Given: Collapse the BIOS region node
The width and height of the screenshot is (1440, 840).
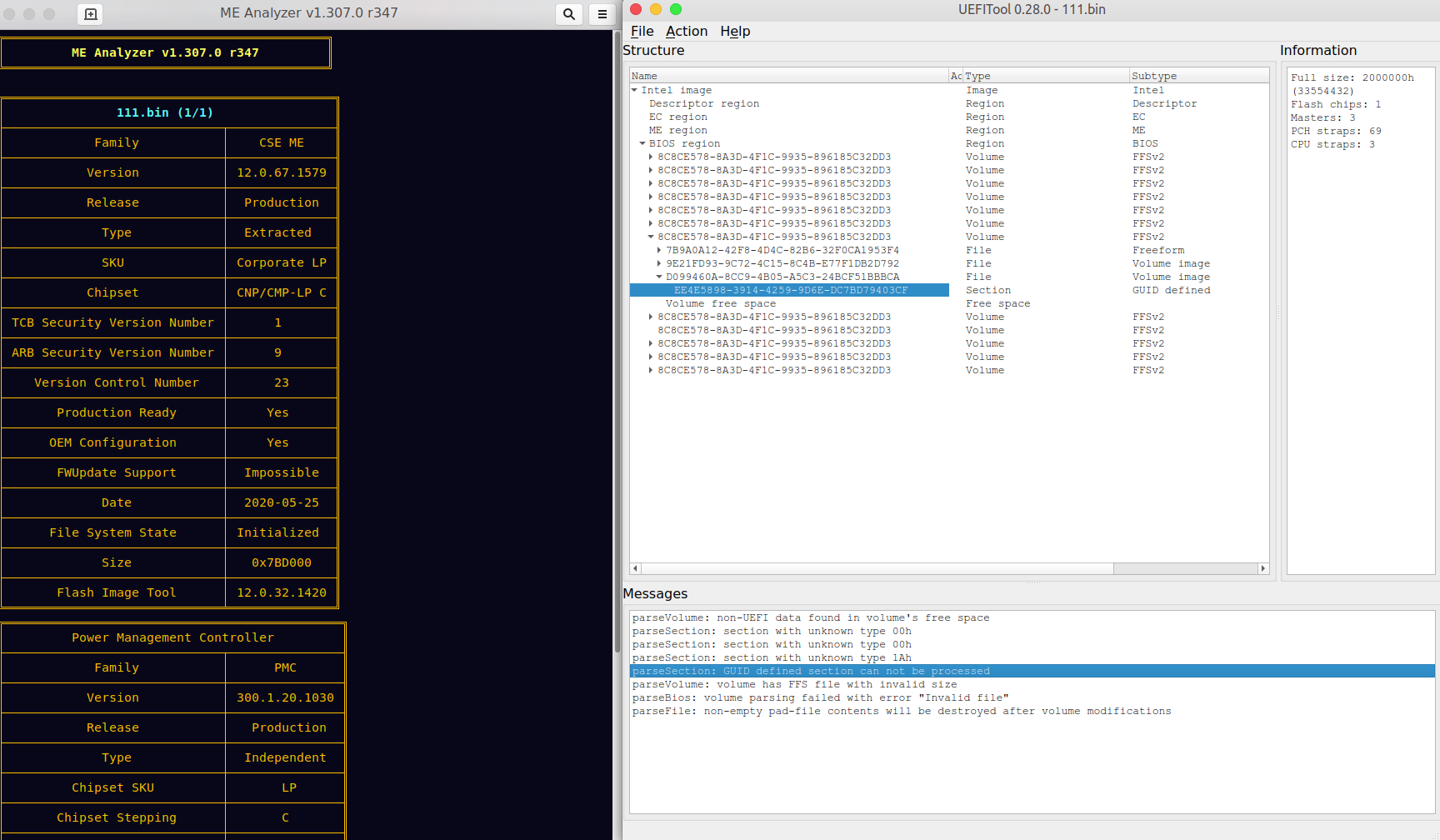Looking at the screenshot, I should 642,143.
